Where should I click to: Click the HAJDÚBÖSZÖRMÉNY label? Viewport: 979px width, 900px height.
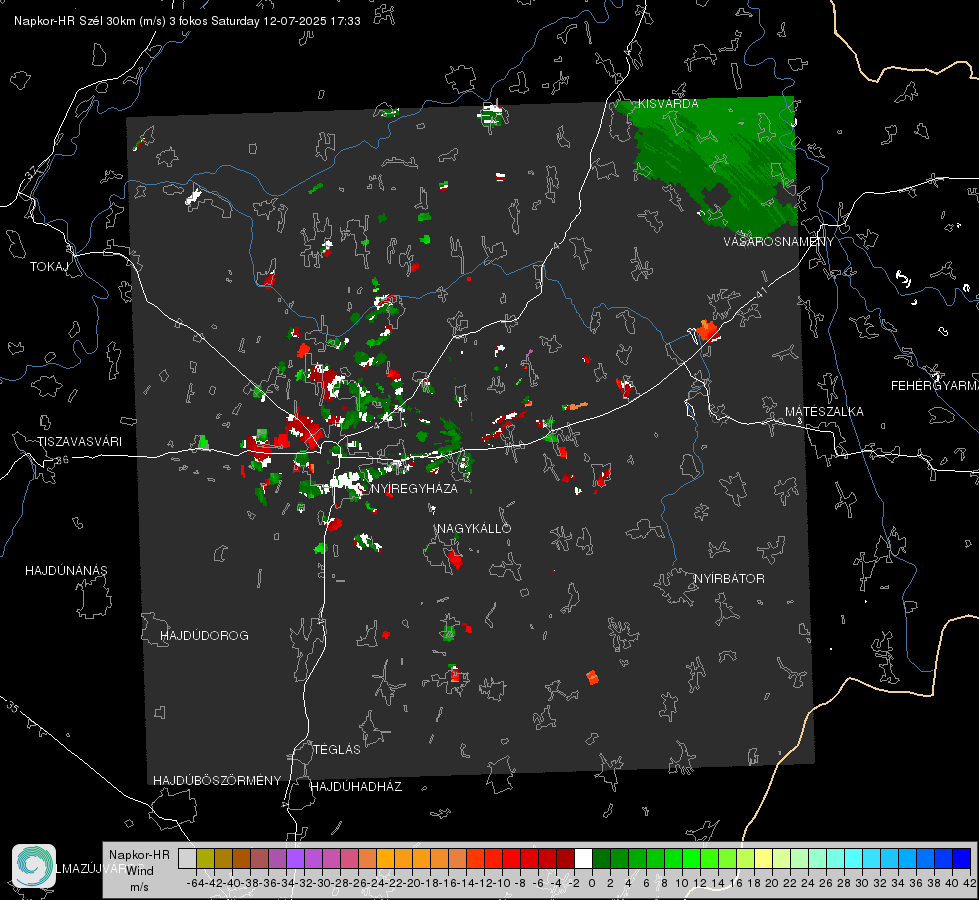click(x=217, y=781)
